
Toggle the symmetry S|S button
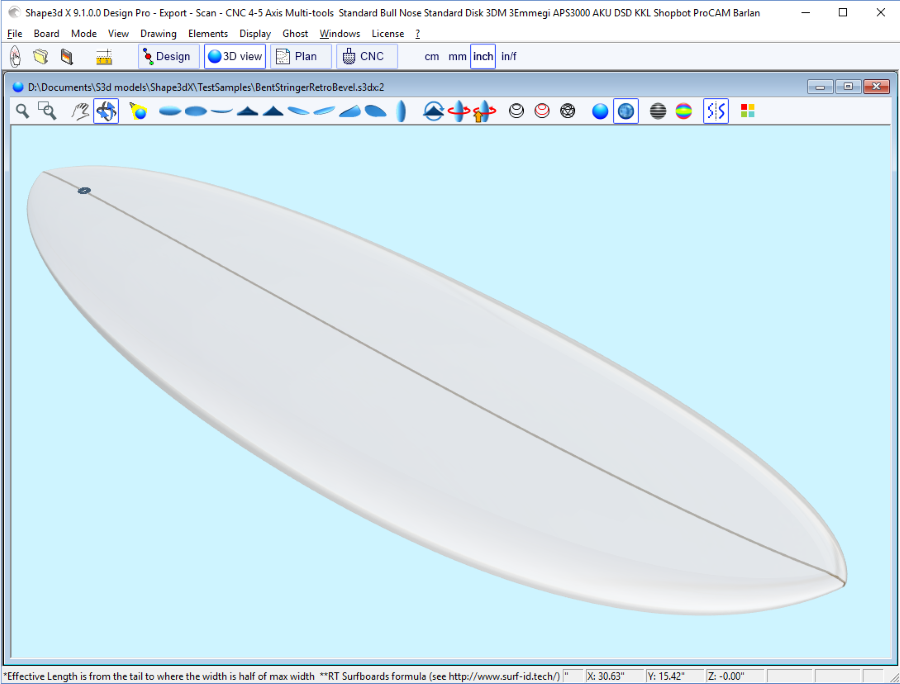(716, 111)
